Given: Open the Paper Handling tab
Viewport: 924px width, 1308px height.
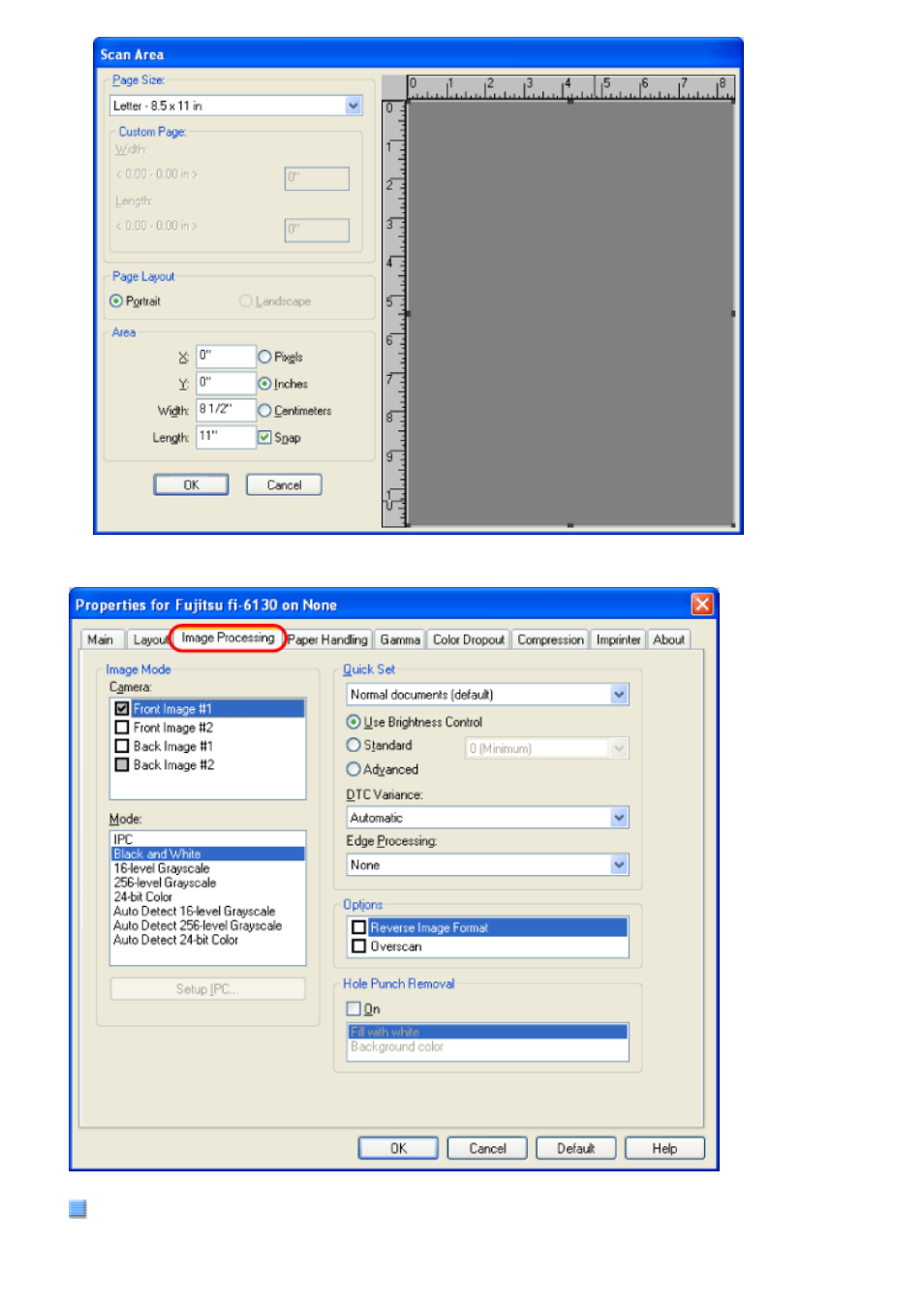Looking at the screenshot, I should click(327, 639).
